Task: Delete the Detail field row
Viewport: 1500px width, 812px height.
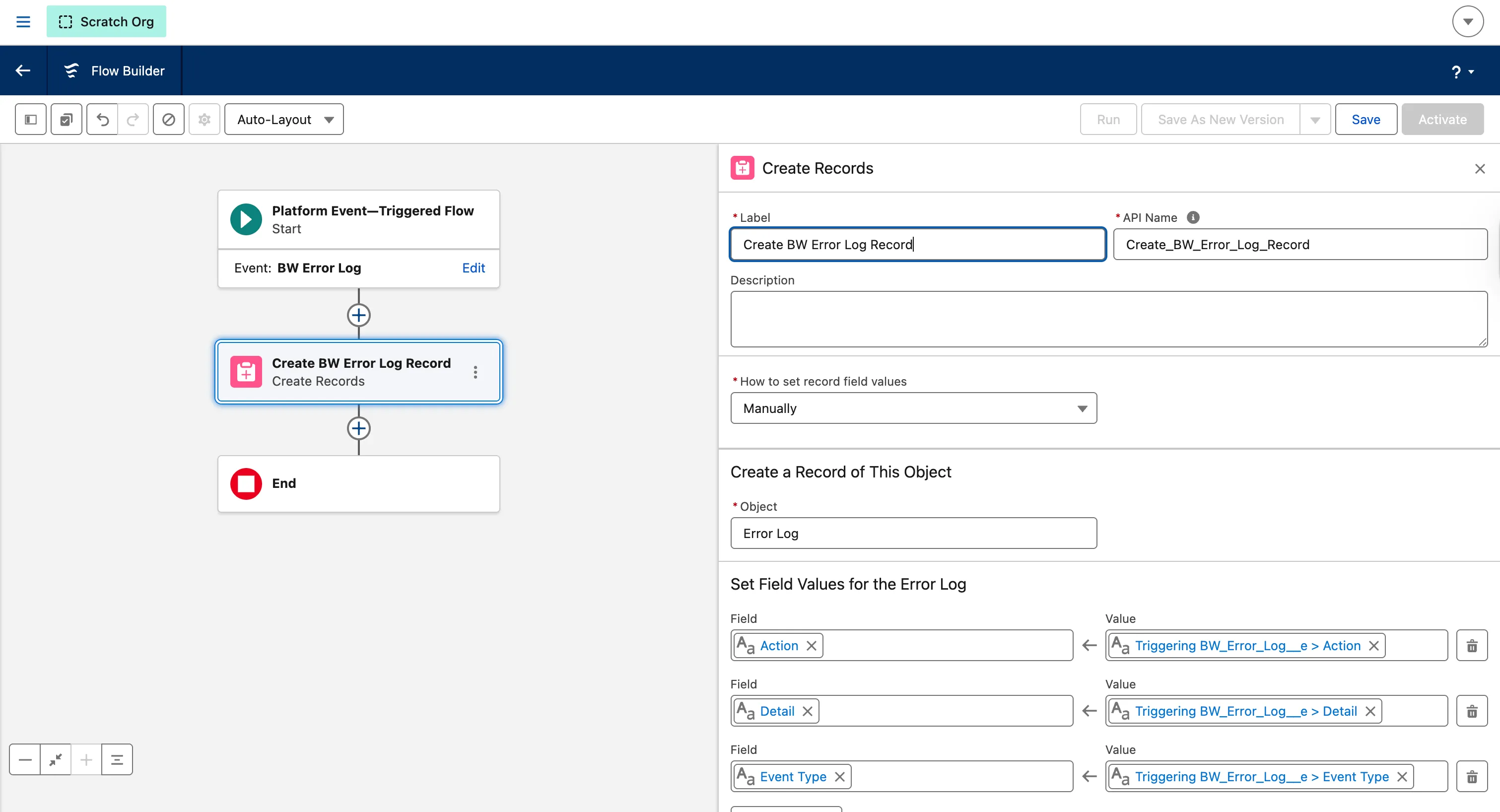Action: click(x=1472, y=711)
